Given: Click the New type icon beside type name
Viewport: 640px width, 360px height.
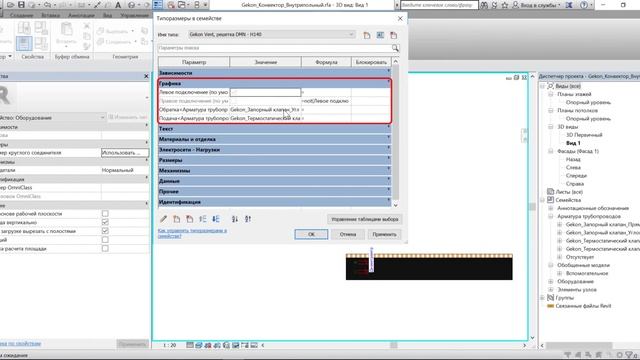Looking at the screenshot, I should [367, 35].
